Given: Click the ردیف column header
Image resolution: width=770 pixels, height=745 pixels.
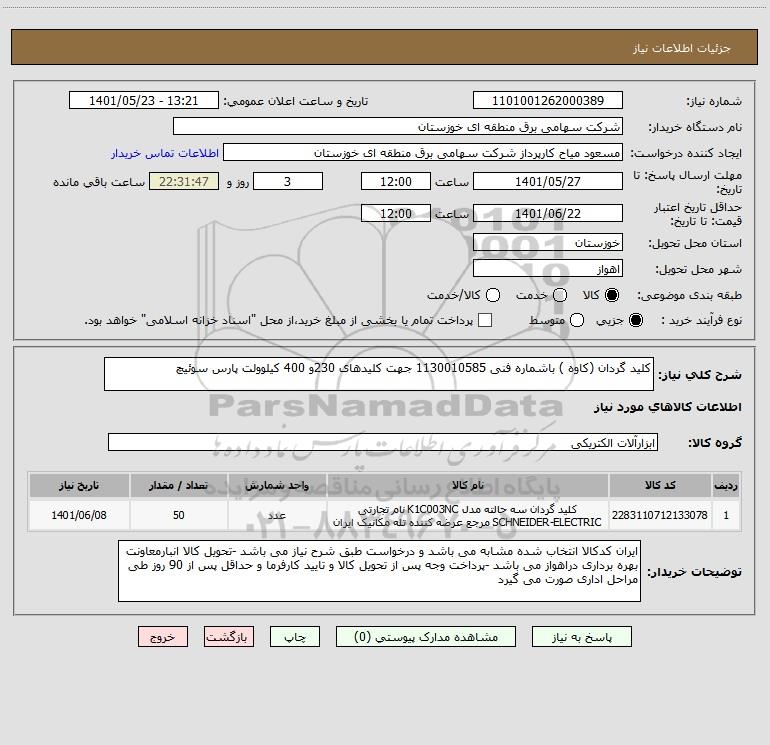Looking at the screenshot, I should [x=726, y=485].
